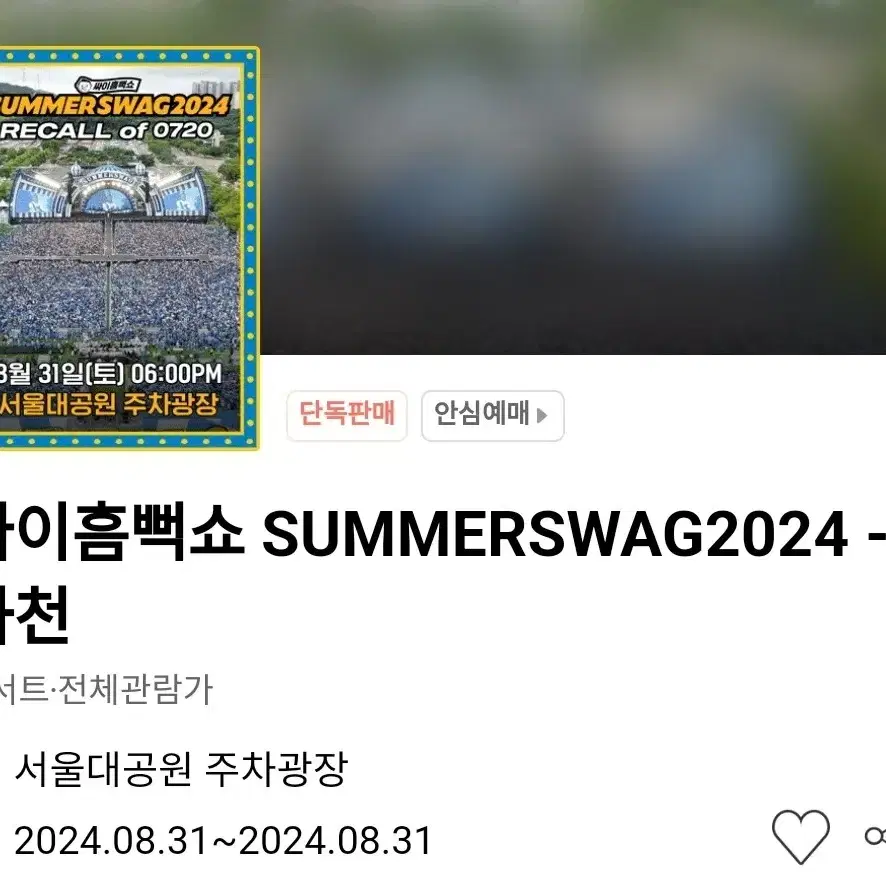The width and height of the screenshot is (886, 886).
Task: Select the 단독판매 exclusive sale badge
Action: click(x=346, y=415)
